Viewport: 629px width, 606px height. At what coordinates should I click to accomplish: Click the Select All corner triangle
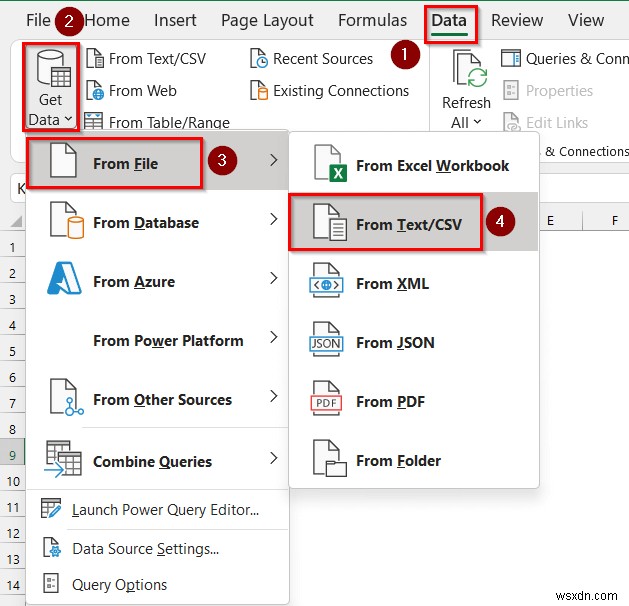(16, 221)
